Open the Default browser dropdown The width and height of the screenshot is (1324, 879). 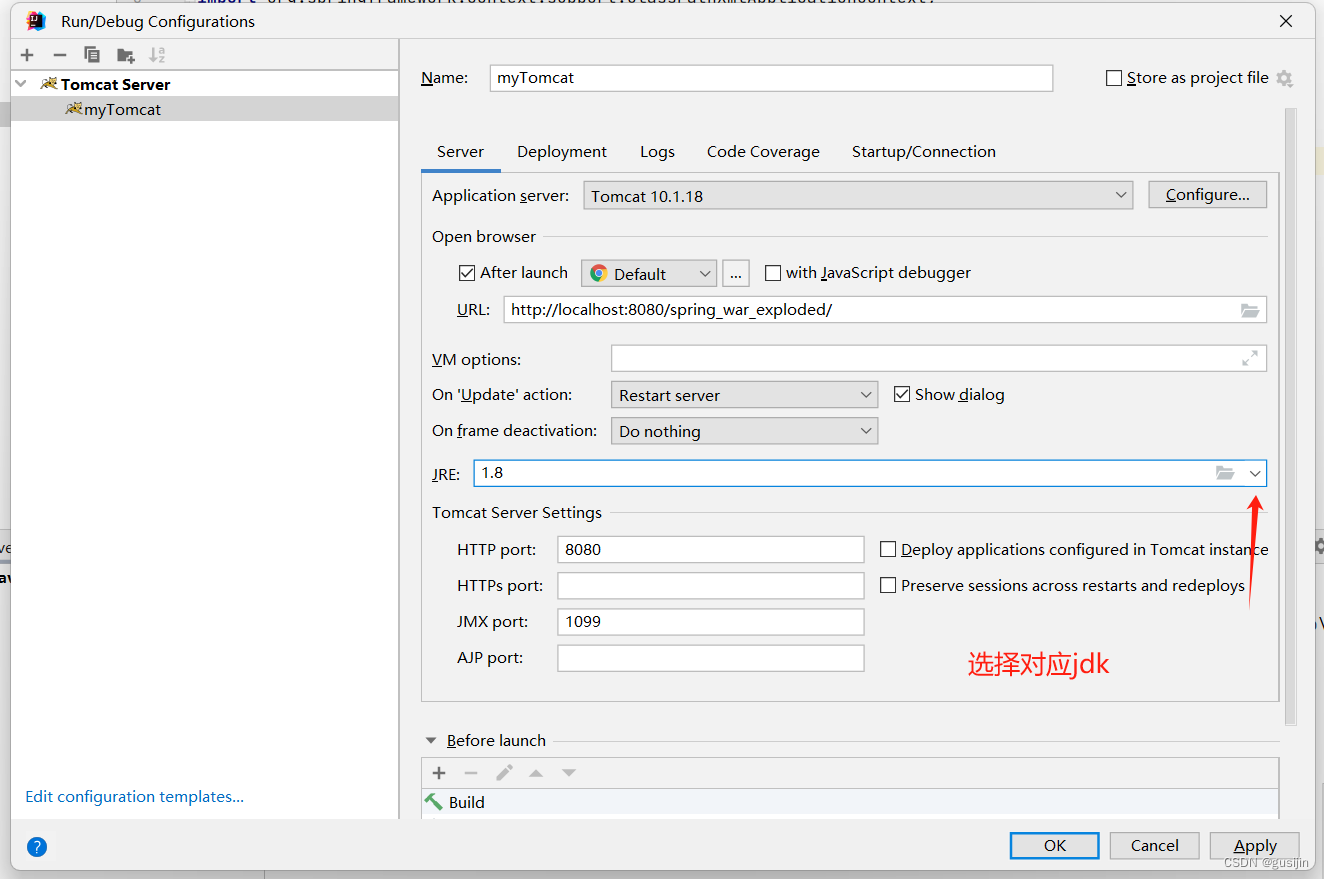point(649,273)
